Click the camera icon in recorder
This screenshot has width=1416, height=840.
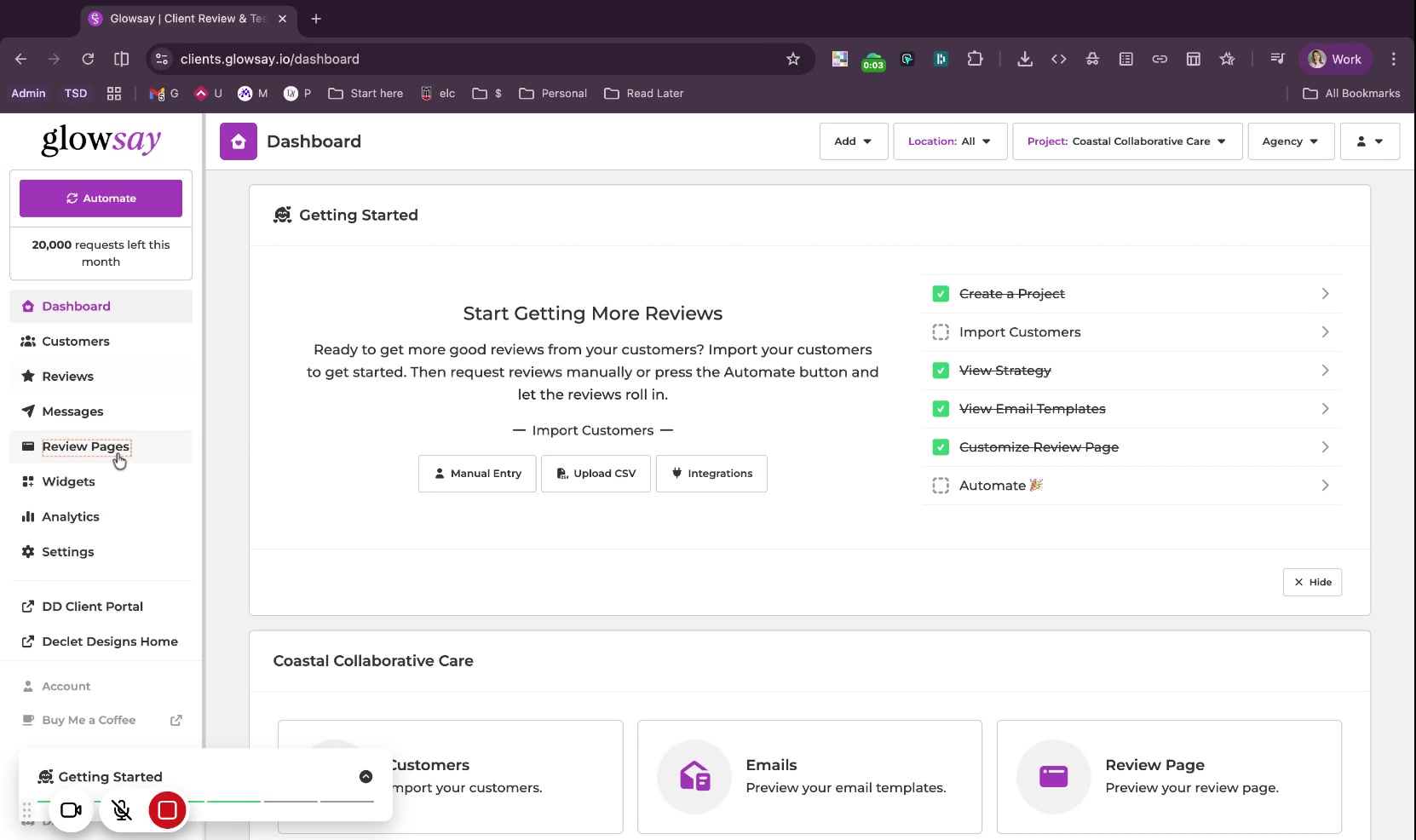click(x=71, y=810)
